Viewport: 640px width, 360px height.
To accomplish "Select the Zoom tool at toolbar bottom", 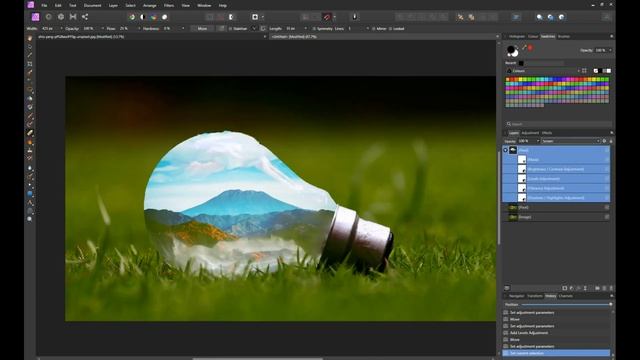I will coord(30,219).
